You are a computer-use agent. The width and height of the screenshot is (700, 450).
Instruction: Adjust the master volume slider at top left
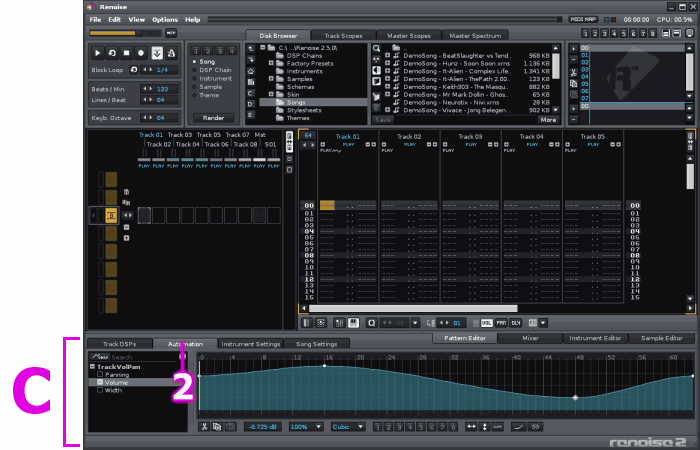tap(125, 33)
